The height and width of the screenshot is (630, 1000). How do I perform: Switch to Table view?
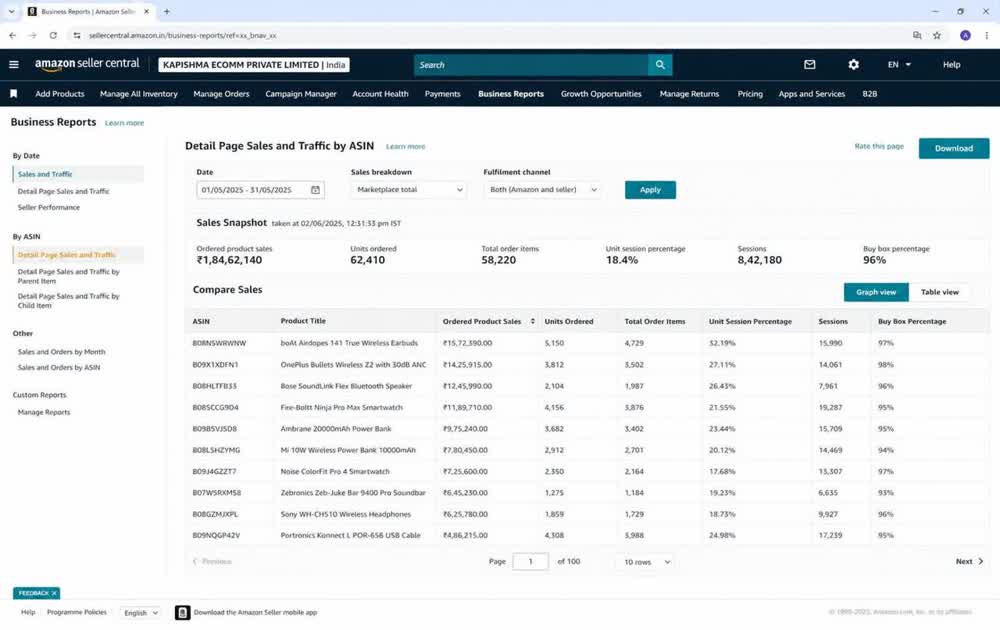coord(939,292)
